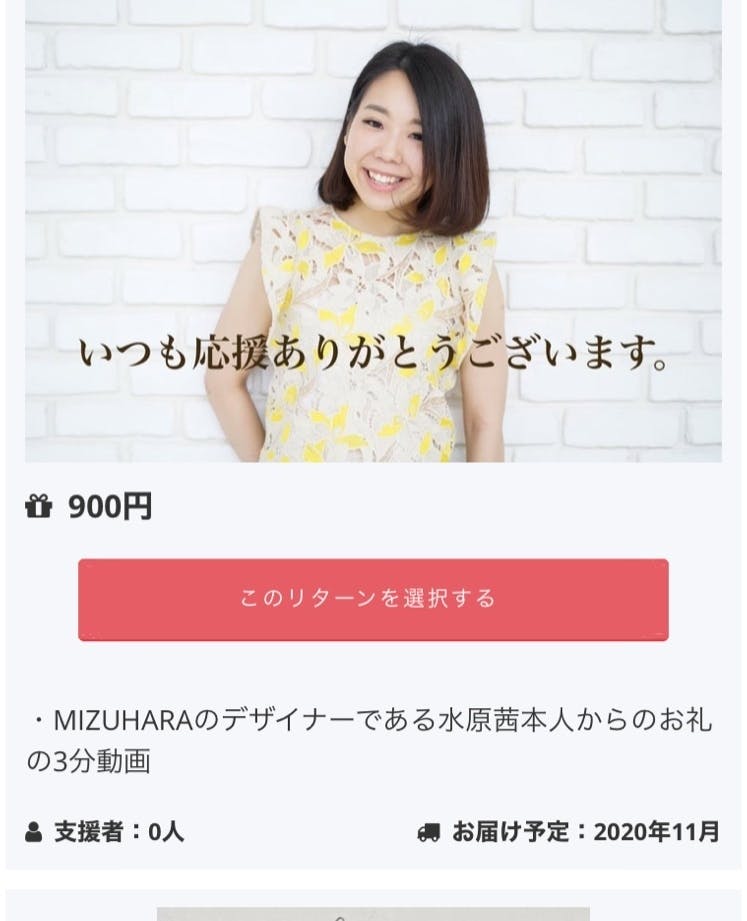Select the このリターンを選択する button
The height and width of the screenshot is (921, 747).
[x=373, y=599]
